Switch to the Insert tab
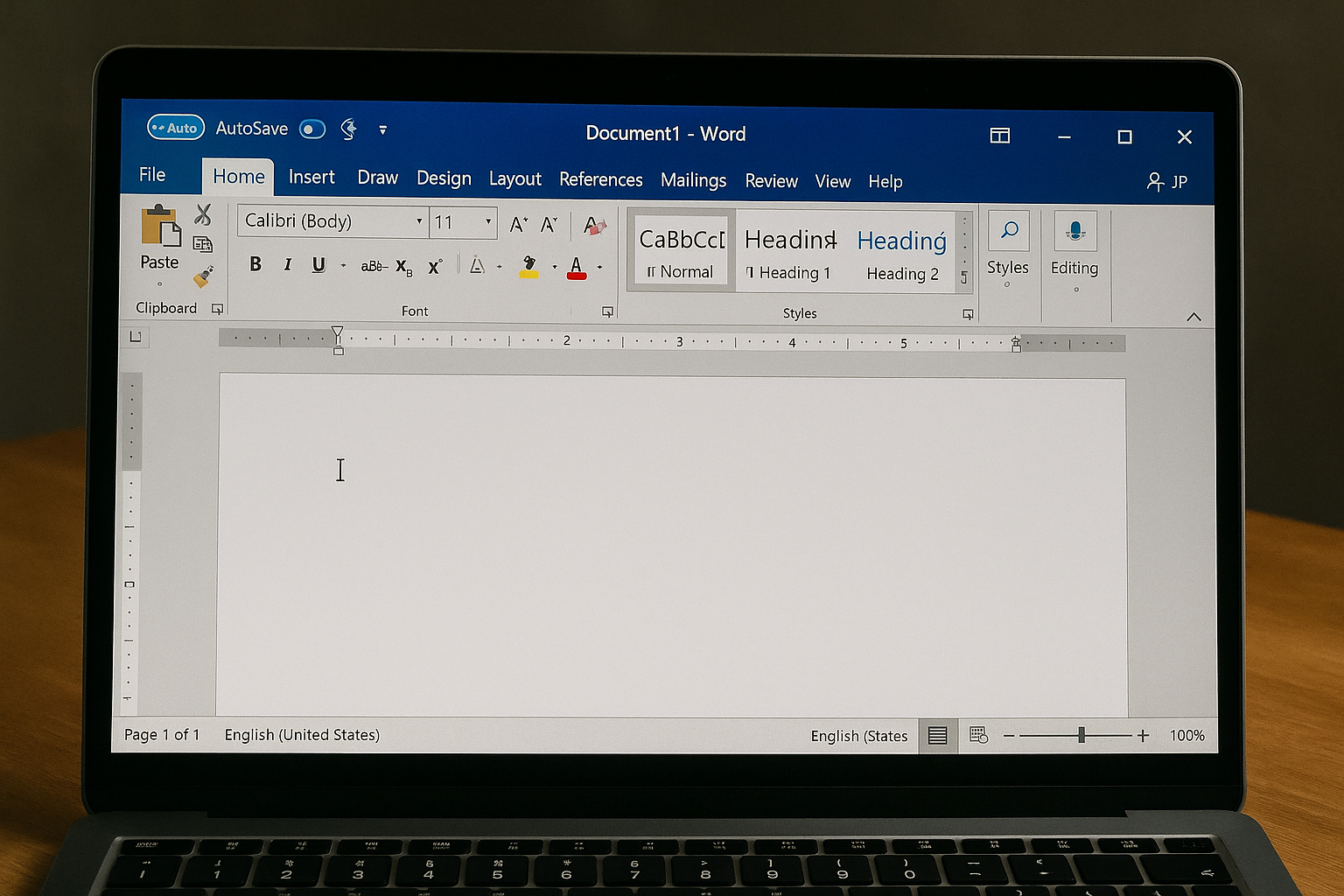Viewport: 1344px width, 896px height. point(311,177)
